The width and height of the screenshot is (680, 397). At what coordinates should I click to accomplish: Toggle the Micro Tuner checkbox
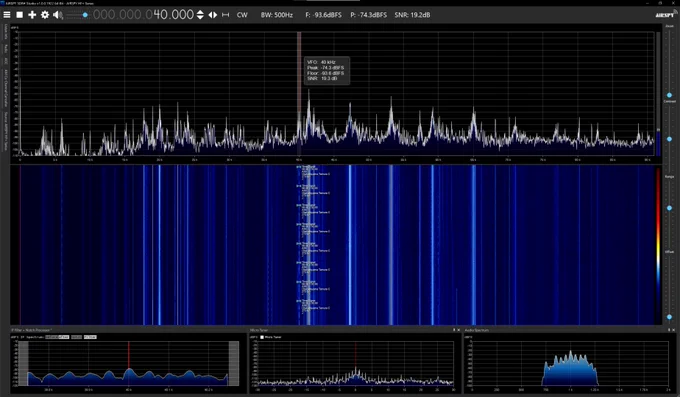[262, 337]
